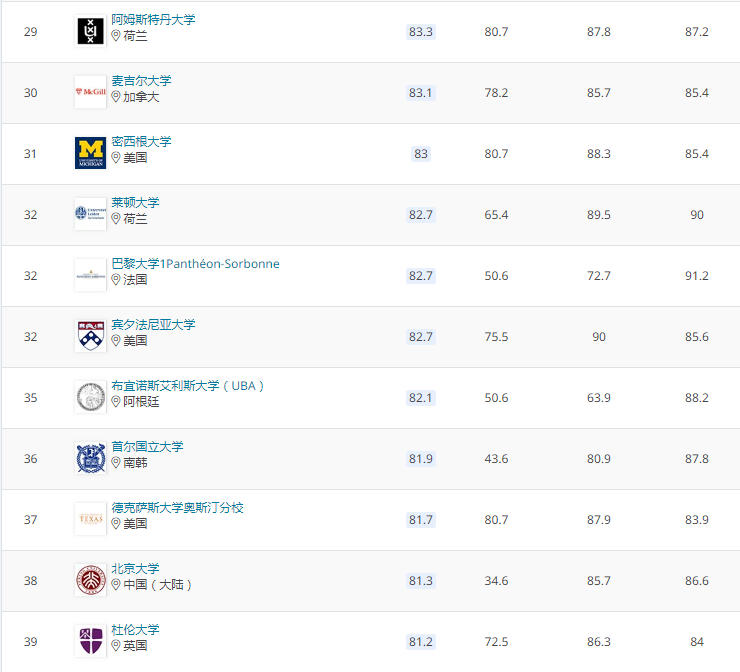The image size is (740, 672).
Task: Click the University of Amsterdam logo
Action: click(90, 32)
